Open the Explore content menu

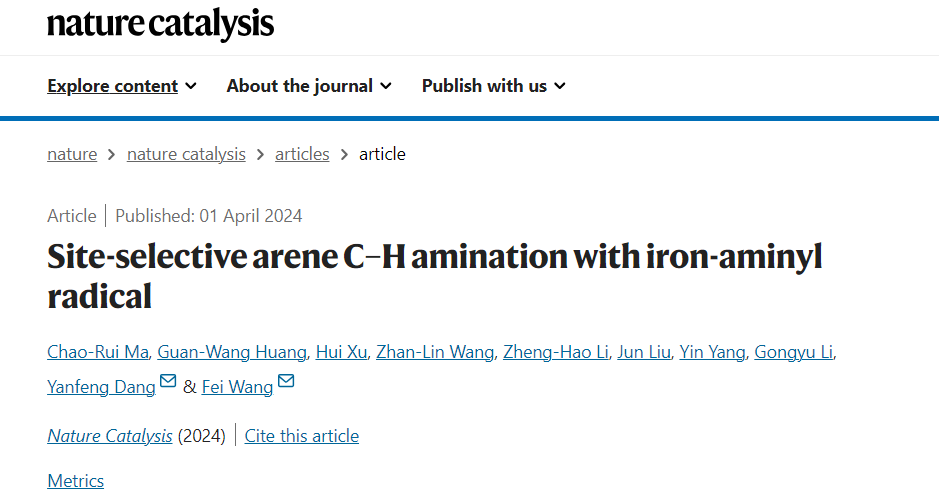coord(122,86)
